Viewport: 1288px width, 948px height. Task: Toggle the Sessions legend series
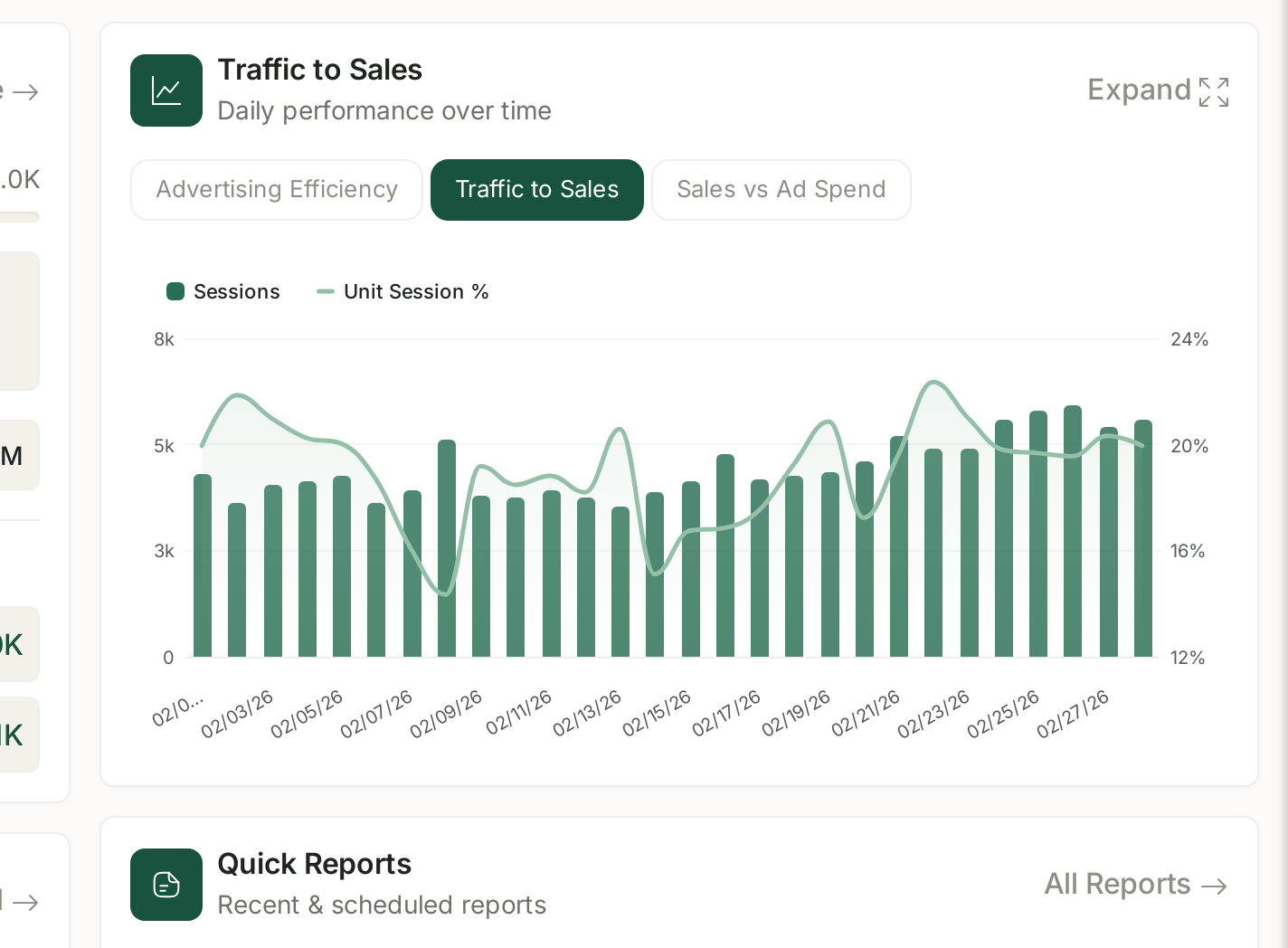pyautogui.click(x=223, y=291)
